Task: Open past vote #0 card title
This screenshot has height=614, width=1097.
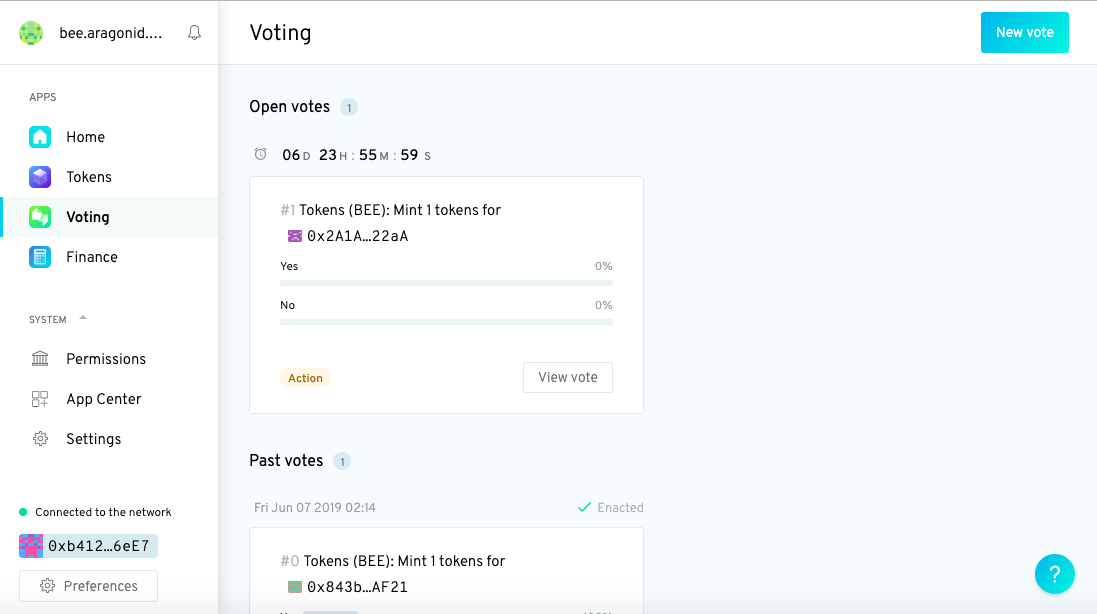Action: coord(392,561)
